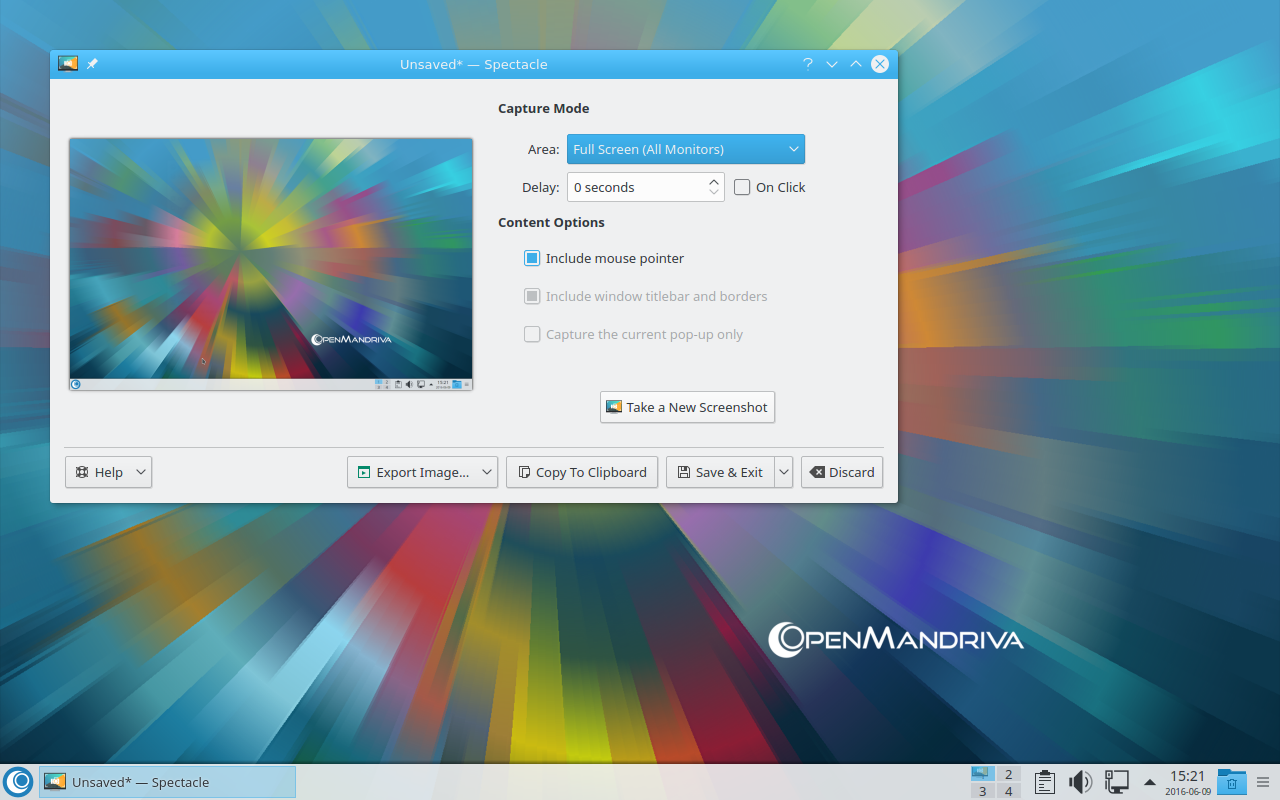The height and width of the screenshot is (800, 1280).
Task: Click the question mark help icon in title bar
Action: click(x=808, y=64)
